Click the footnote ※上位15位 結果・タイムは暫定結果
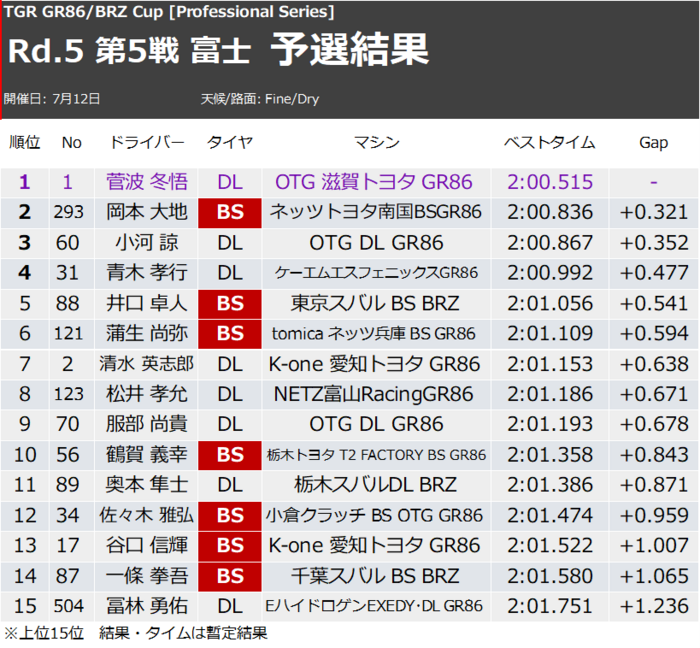This screenshot has height=648, width=700. tap(136, 633)
